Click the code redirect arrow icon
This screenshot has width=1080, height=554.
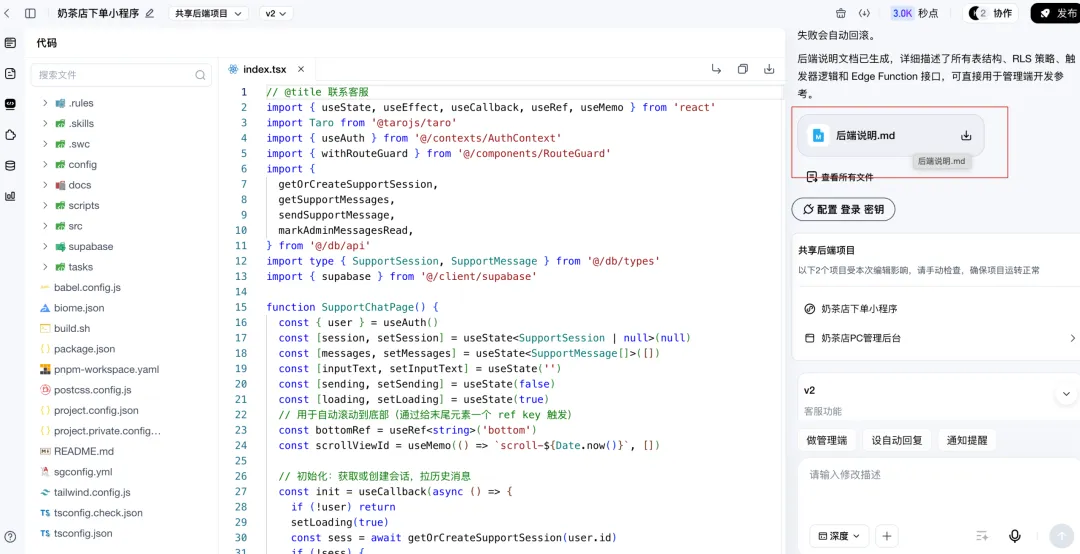tap(716, 69)
